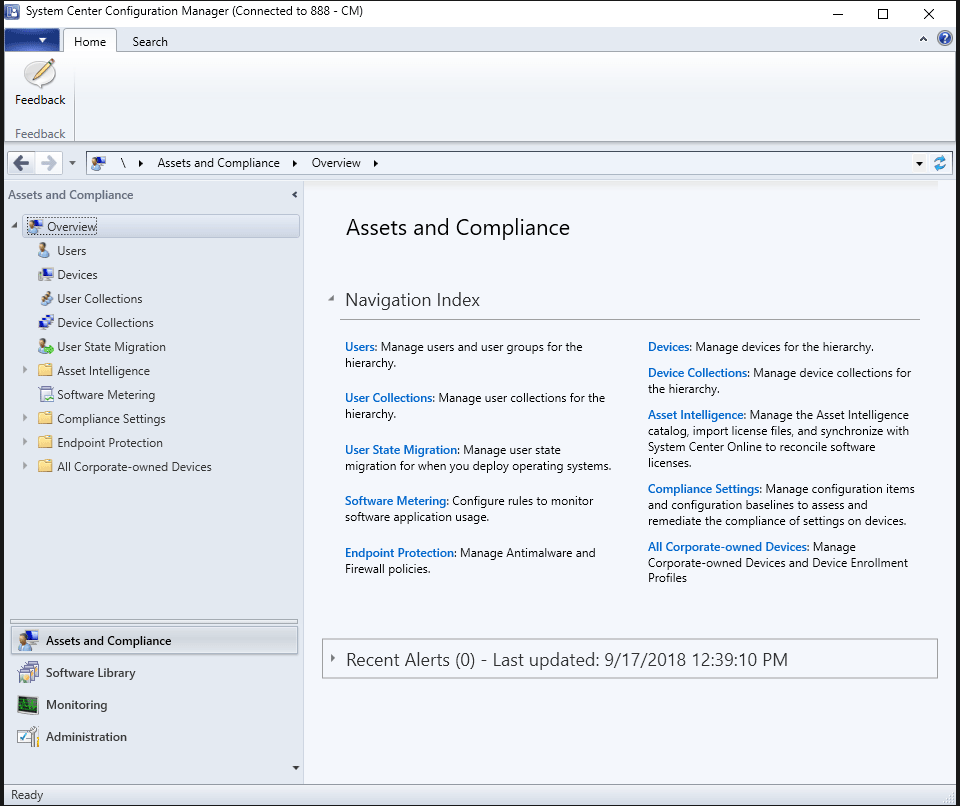
Task: Select Device Collections text in the tree
Action: click(105, 323)
